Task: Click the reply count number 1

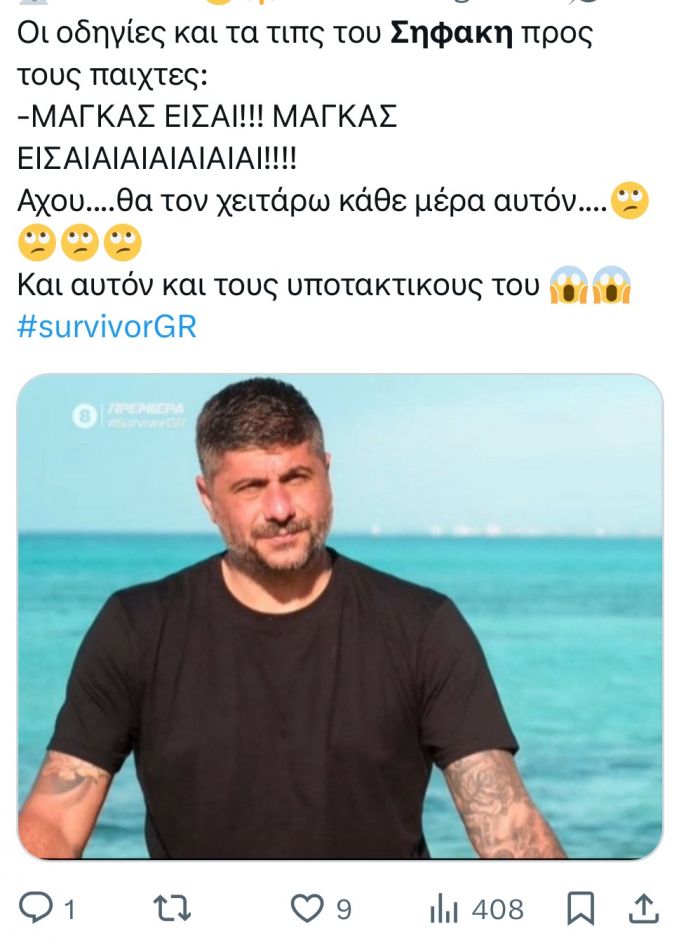Action: click(x=69, y=909)
